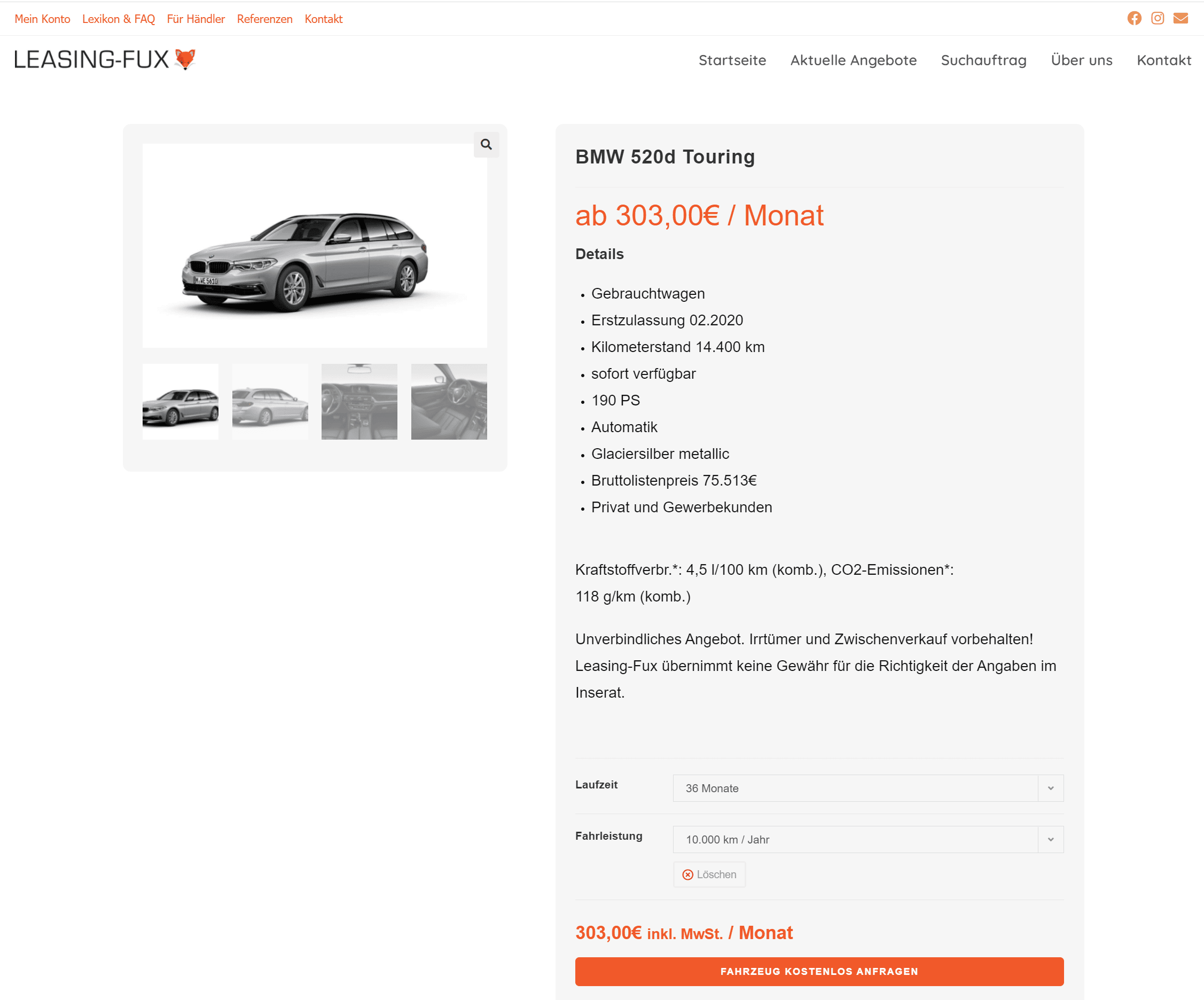
Task: Open the Facebook social icon
Action: coord(1134,18)
